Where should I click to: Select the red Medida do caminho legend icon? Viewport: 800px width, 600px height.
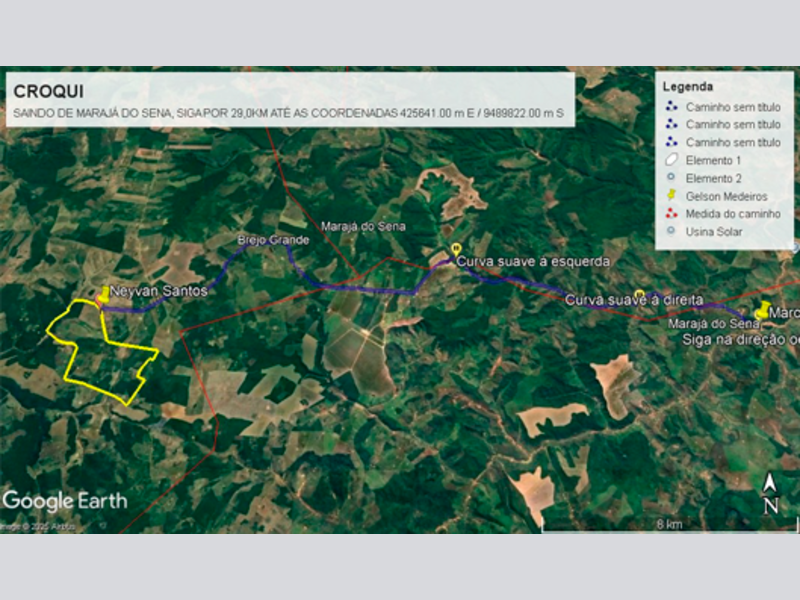click(x=671, y=214)
